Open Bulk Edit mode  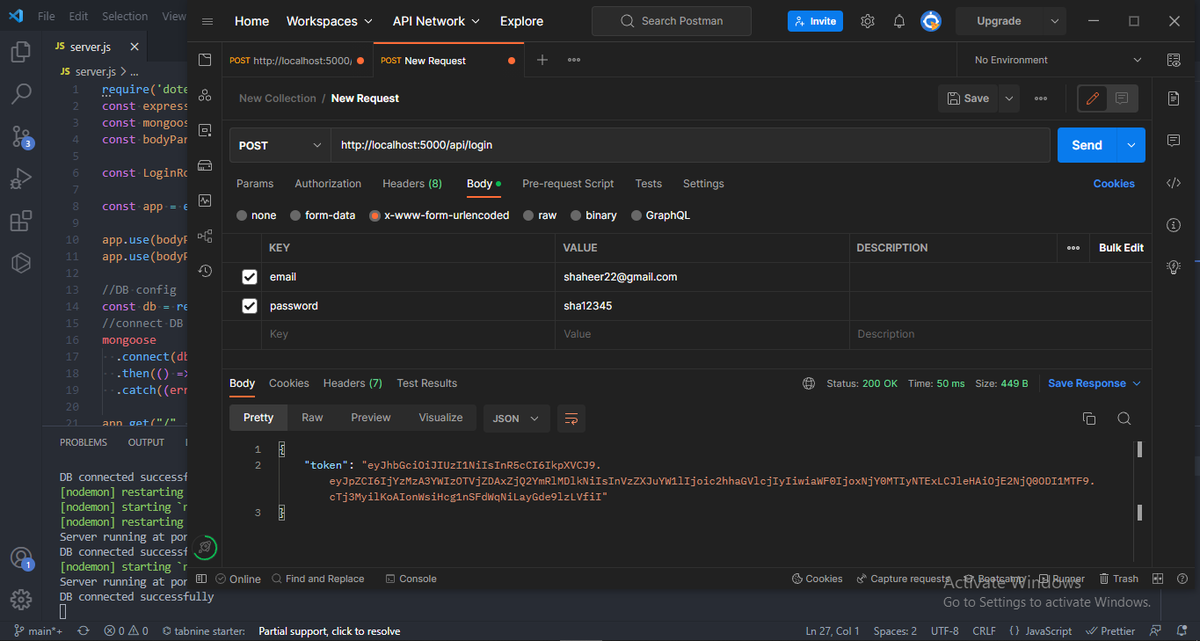coord(1121,248)
